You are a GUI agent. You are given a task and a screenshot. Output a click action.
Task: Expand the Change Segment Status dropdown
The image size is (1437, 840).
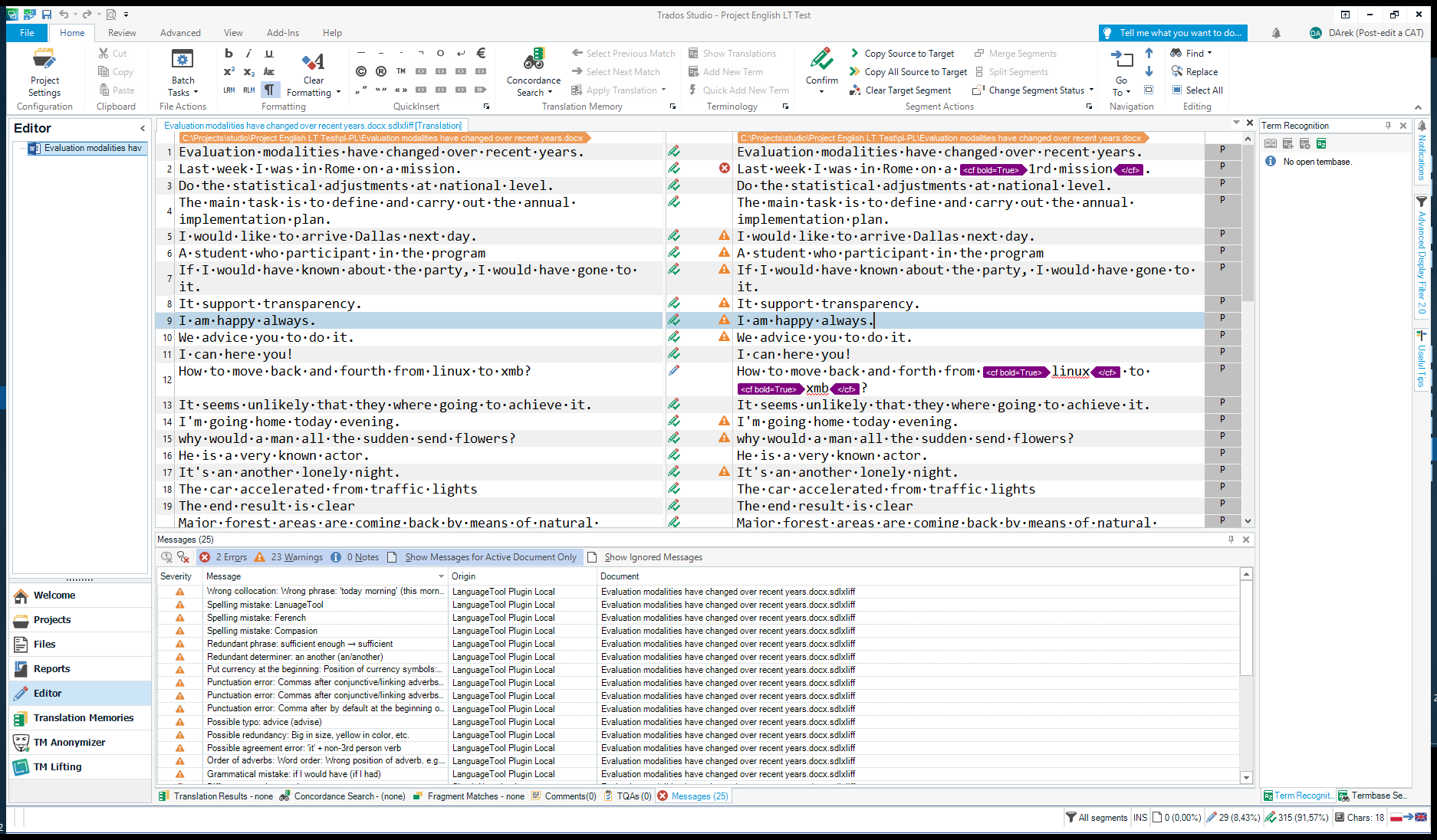pos(1091,90)
